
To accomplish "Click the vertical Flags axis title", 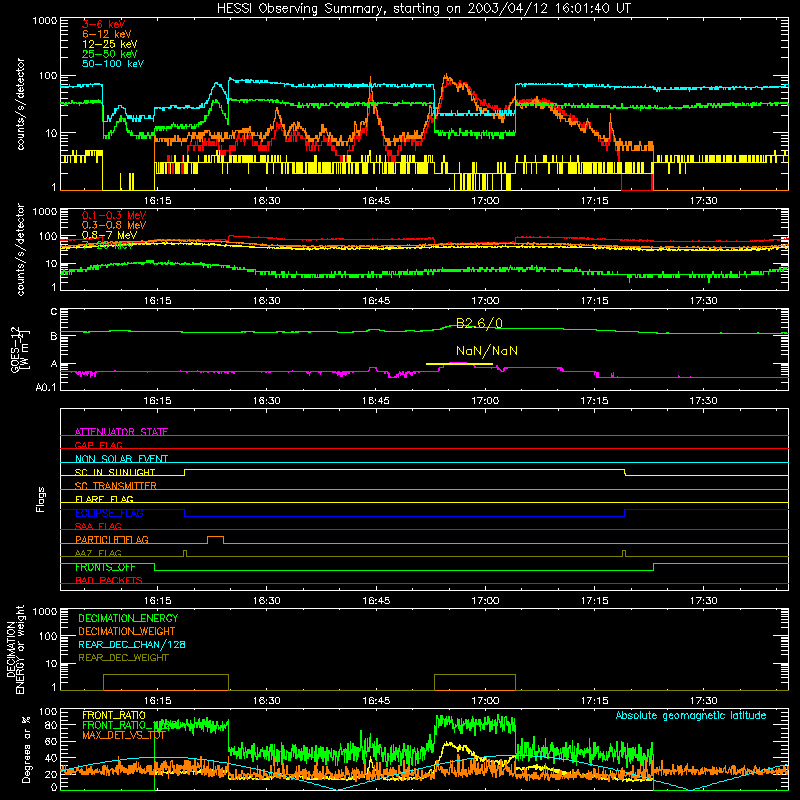I will click(x=40, y=499).
